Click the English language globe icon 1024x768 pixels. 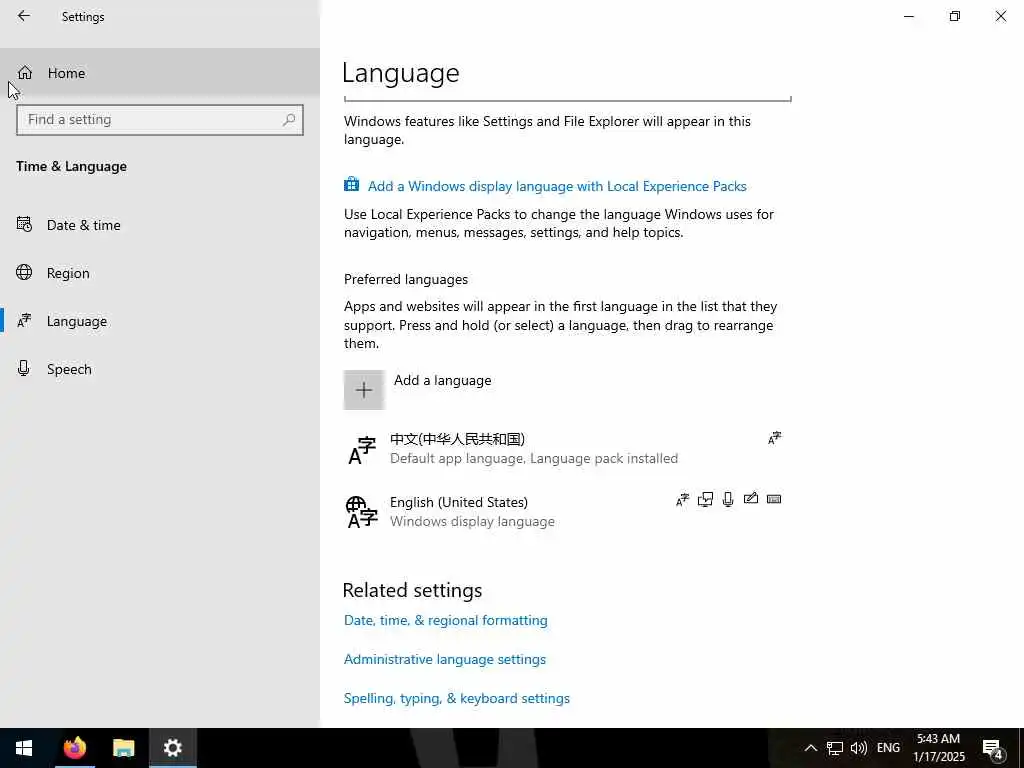click(x=362, y=512)
